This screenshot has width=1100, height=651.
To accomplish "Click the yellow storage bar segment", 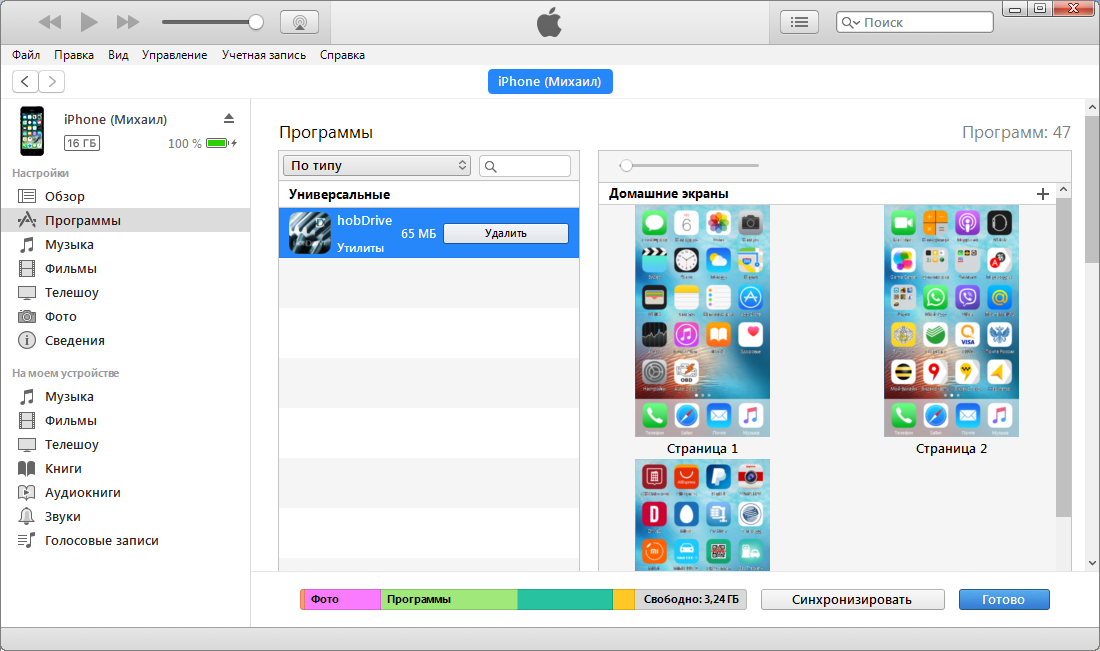I will click(624, 600).
